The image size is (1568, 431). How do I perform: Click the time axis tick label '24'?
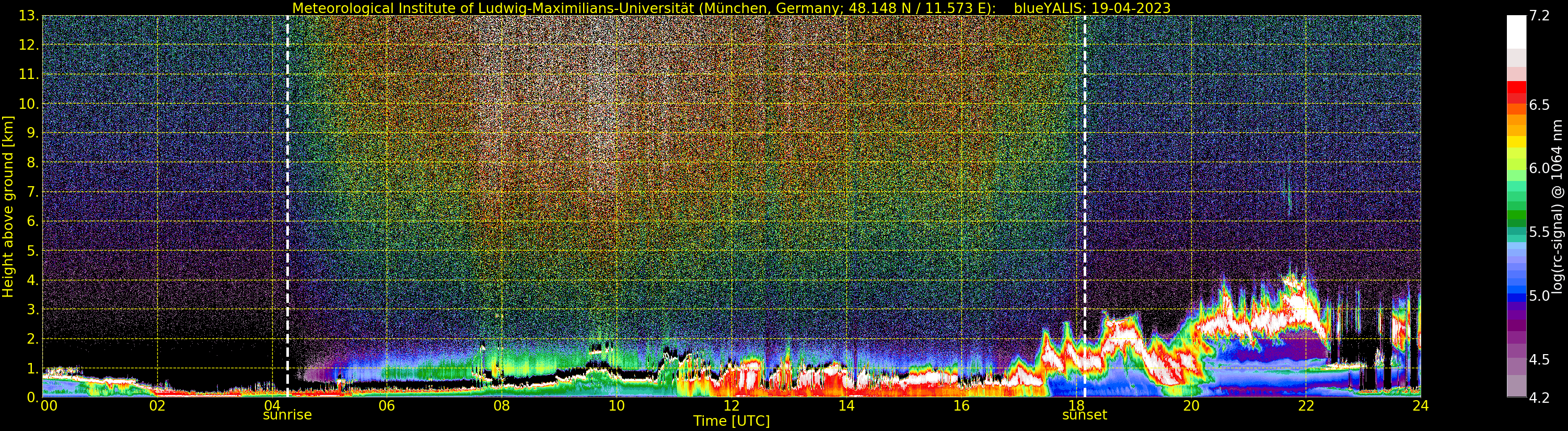(1421, 405)
